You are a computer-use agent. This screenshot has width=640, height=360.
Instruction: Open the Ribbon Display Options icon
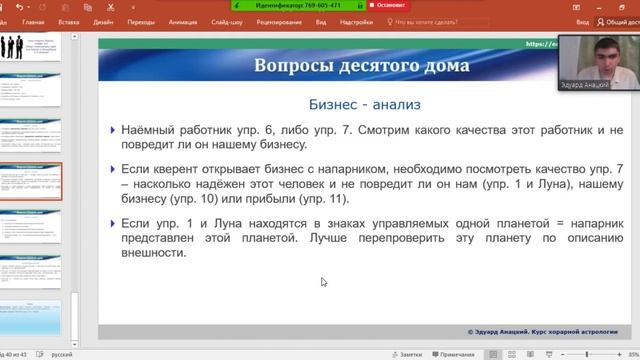pyautogui.click(x=576, y=7)
